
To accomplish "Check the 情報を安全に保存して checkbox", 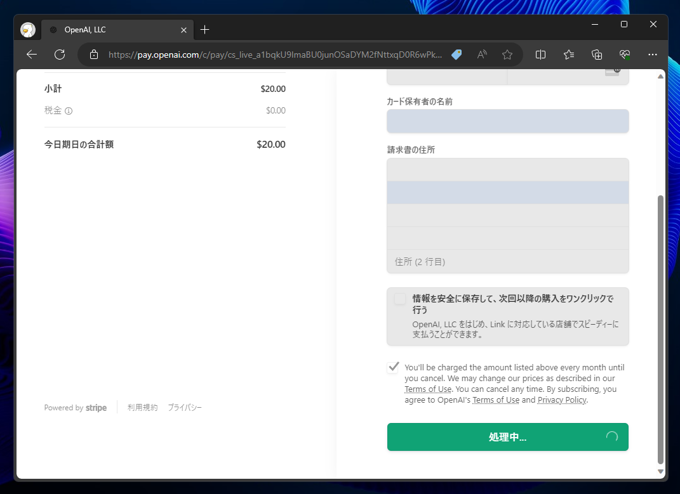I will pyautogui.click(x=399, y=299).
